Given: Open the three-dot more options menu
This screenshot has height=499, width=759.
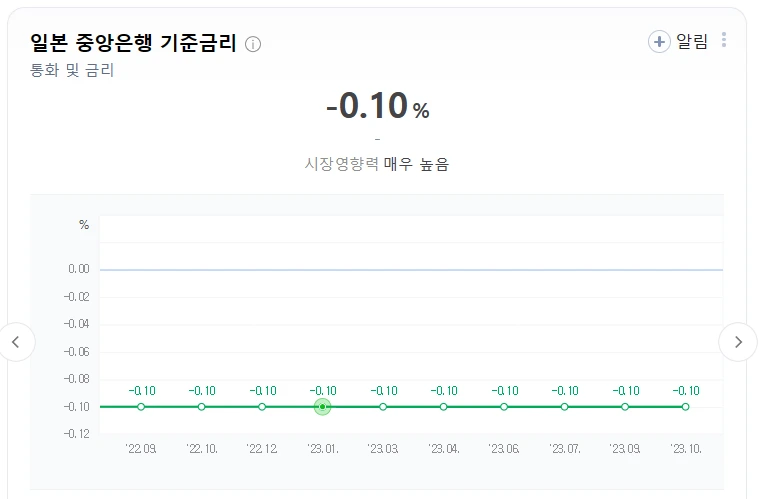Looking at the screenshot, I should click(x=724, y=40).
